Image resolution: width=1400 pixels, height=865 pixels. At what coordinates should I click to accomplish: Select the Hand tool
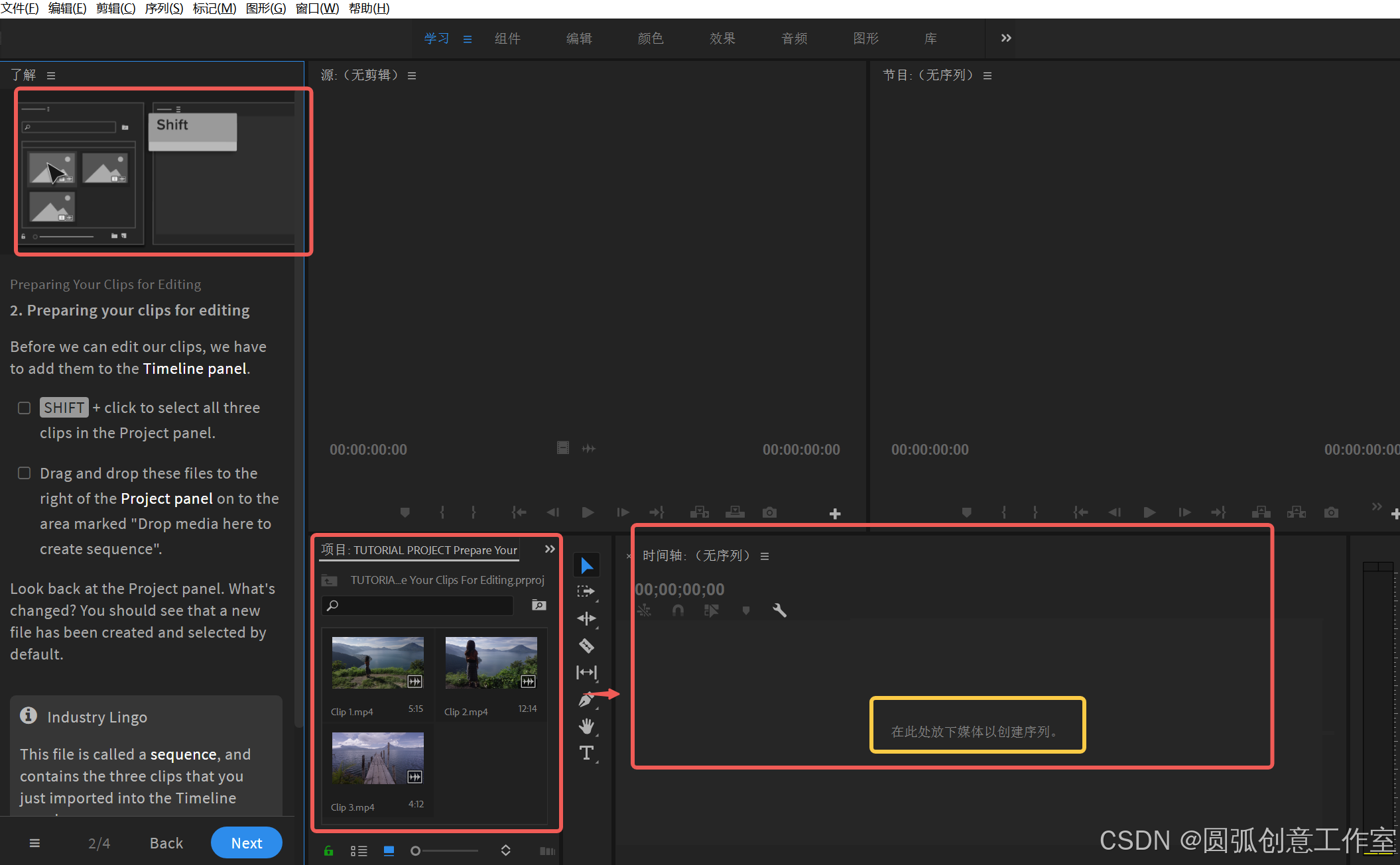pyautogui.click(x=586, y=726)
